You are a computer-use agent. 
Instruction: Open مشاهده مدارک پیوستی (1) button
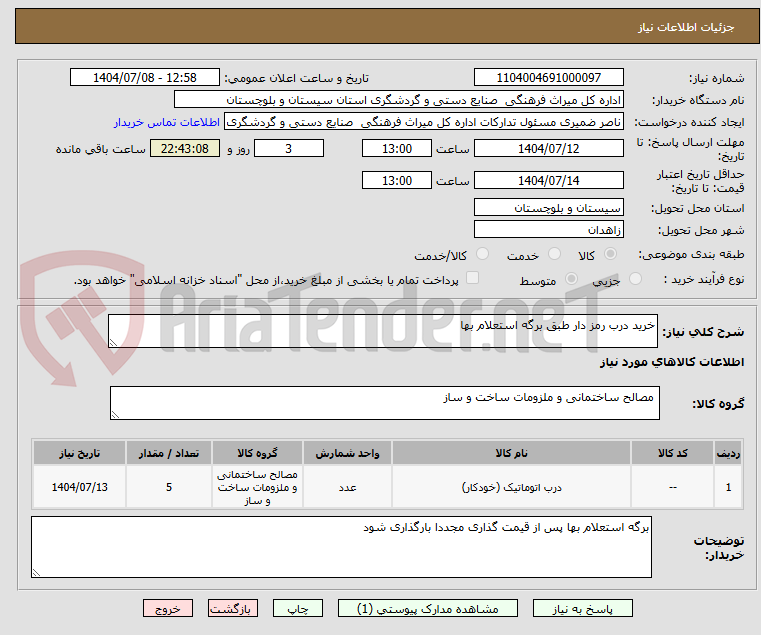click(x=428, y=608)
